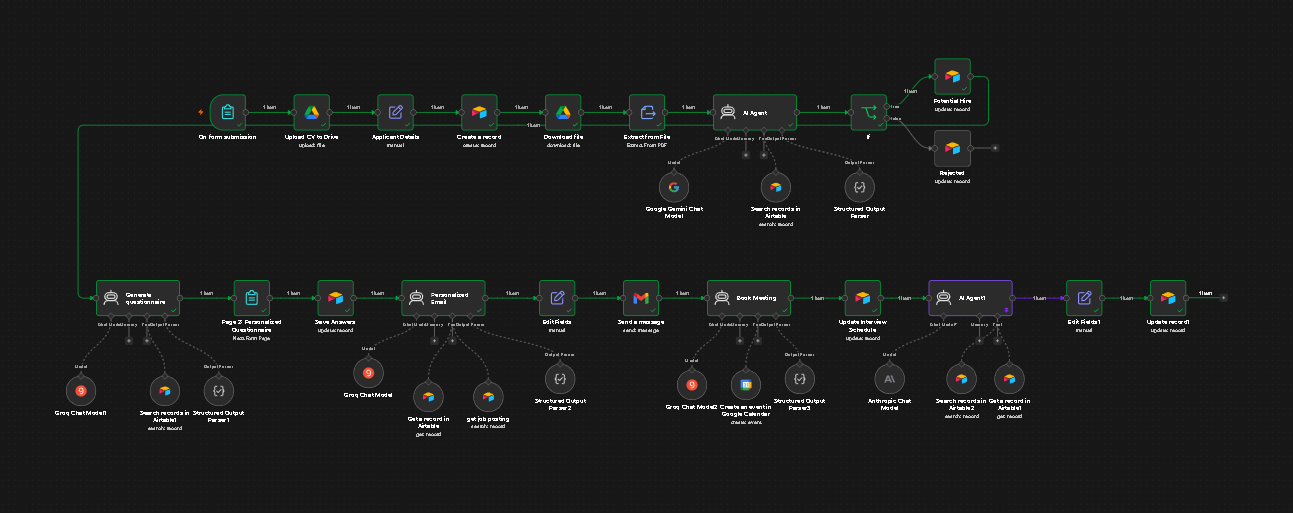Screen dimensions: 1293x513
Task: Select the Edit Fields1 node
Action: [x=1084, y=298]
